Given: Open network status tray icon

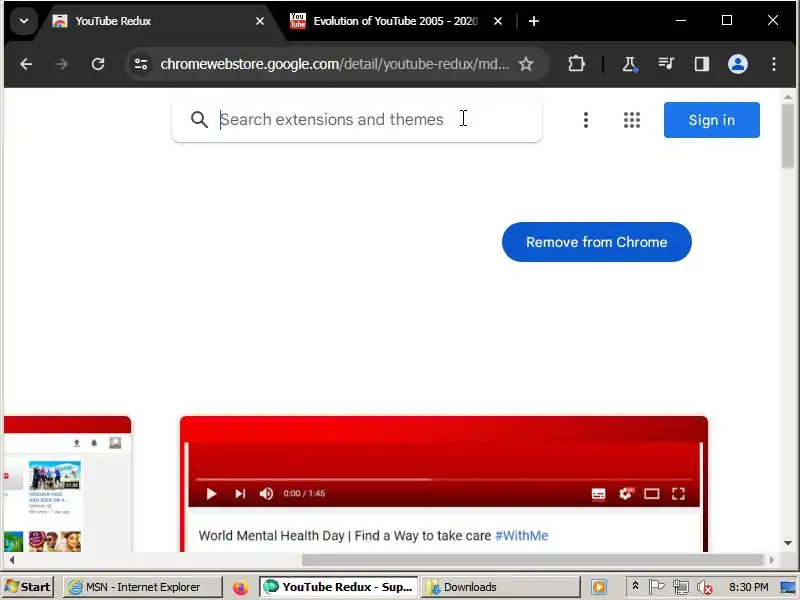Looking at the screenshot, I should click(x=680, y=587).
